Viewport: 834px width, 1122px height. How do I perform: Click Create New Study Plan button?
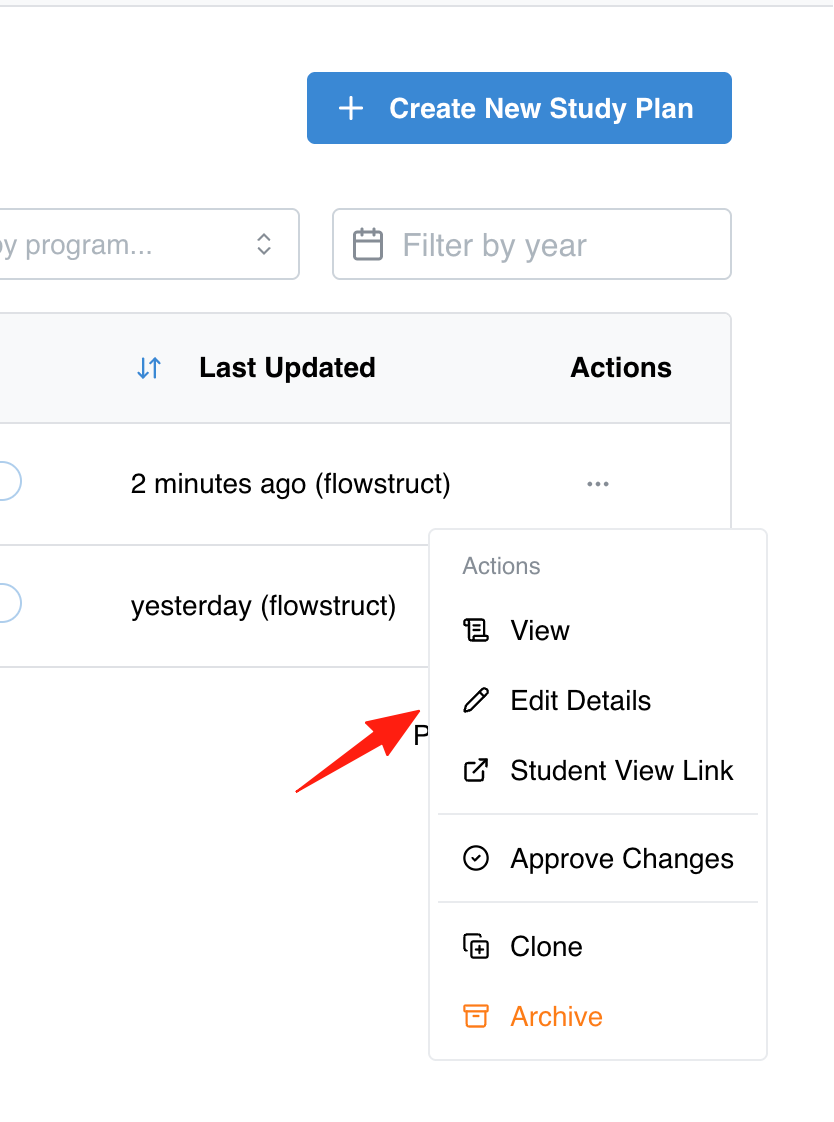519,108
